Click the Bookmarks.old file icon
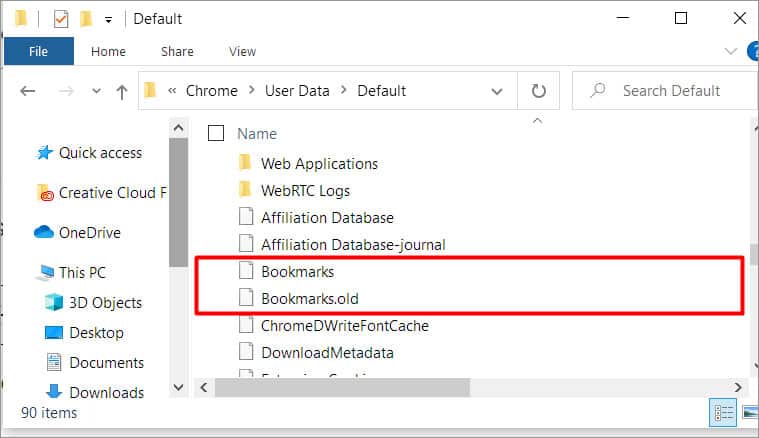This screenshot has width=759, height=438. [x=246, y=298]
